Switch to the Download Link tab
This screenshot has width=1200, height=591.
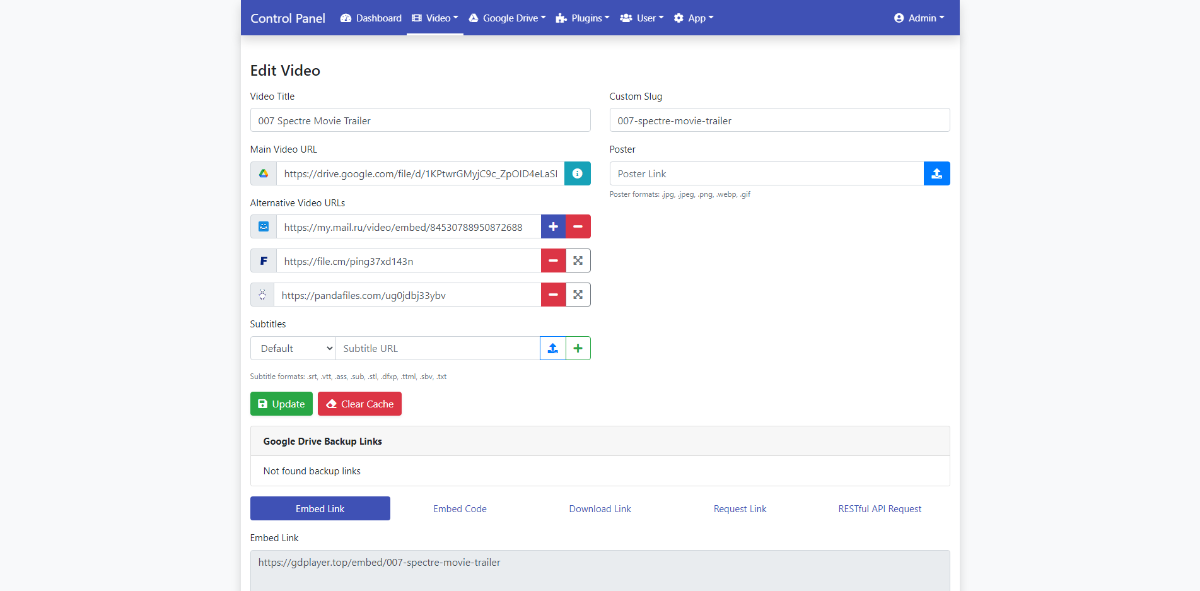(600, 508)
